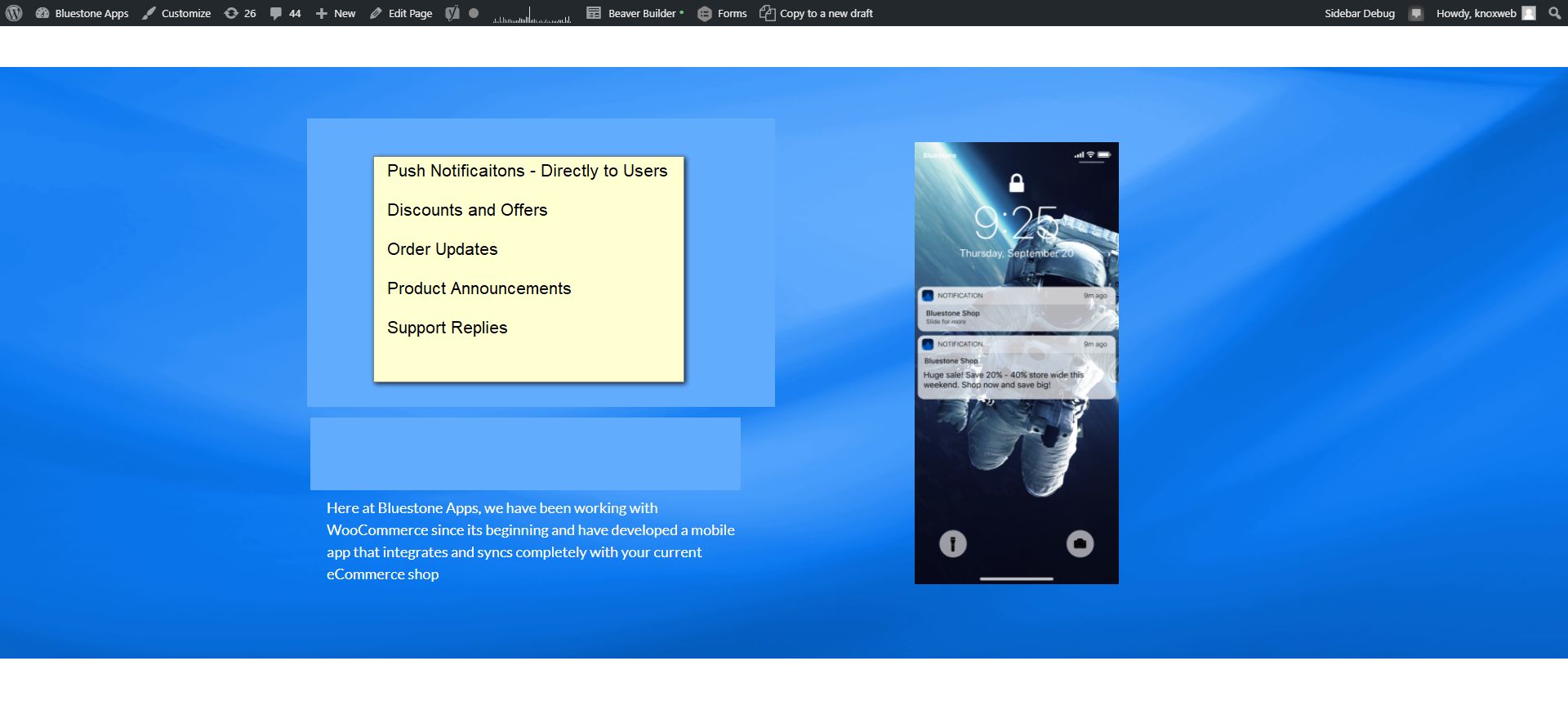Click the Edit Page button
Viewport: 1568px width, 719px height.
[x=401, y=13]
